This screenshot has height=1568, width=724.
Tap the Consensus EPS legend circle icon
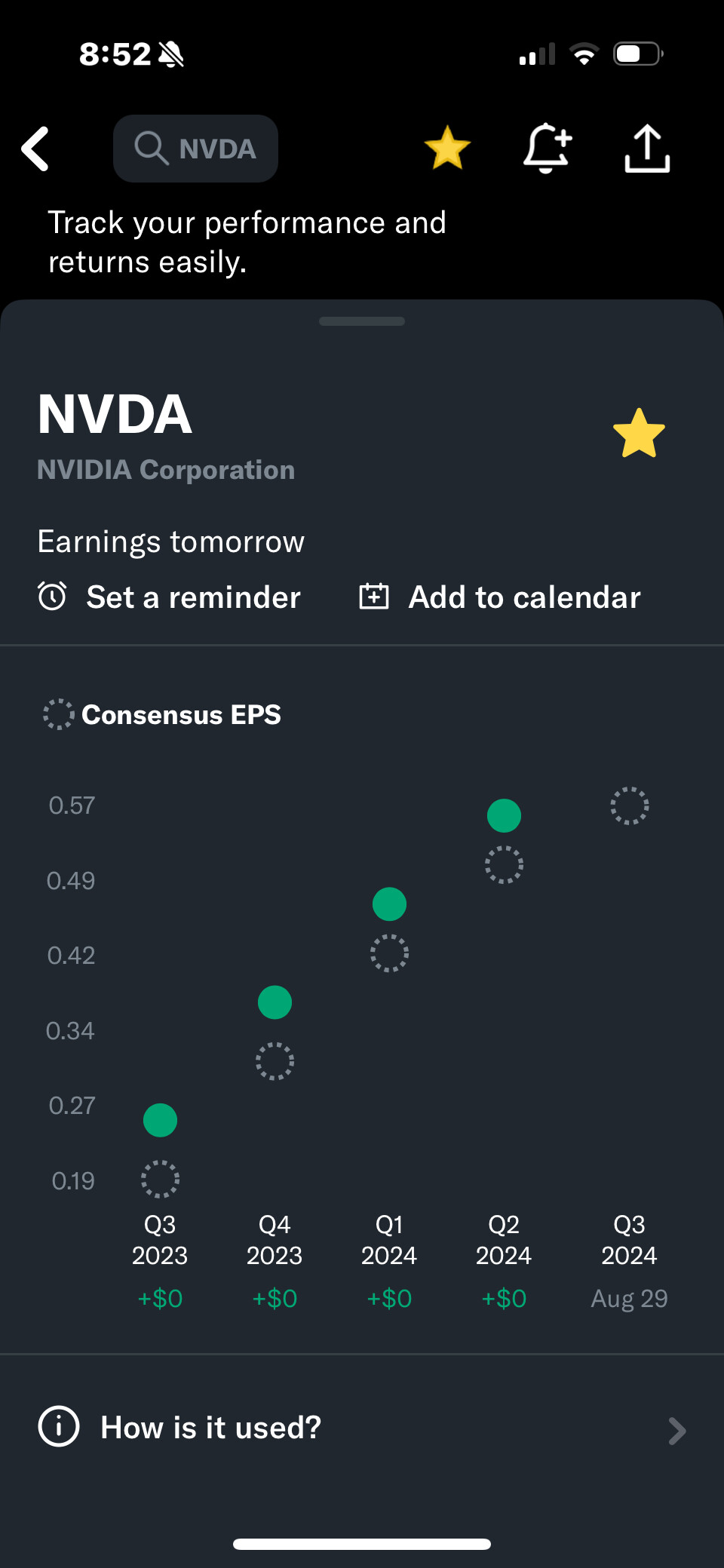(x=58, y=714)
